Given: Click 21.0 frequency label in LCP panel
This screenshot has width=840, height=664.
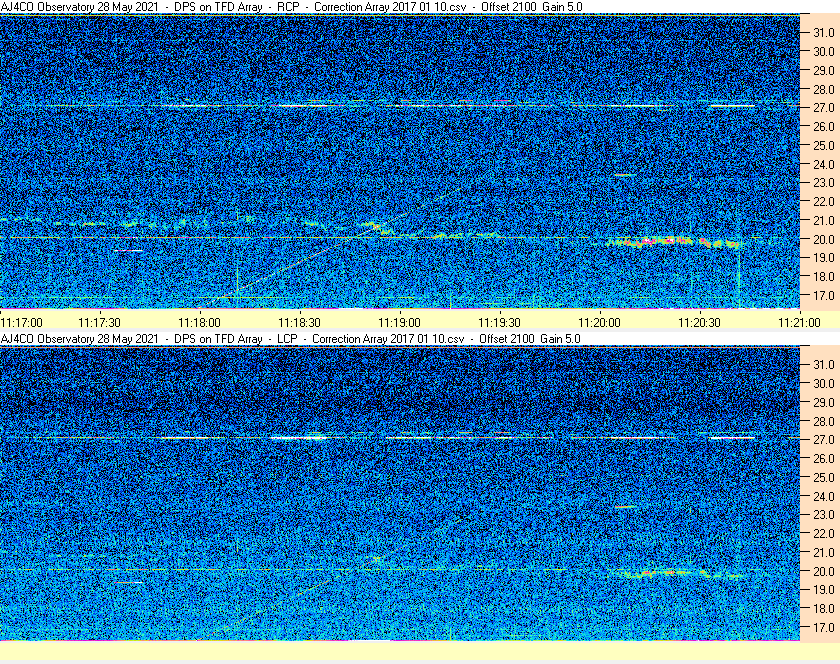Looking at the screenshot, I should tap(824, 552).
